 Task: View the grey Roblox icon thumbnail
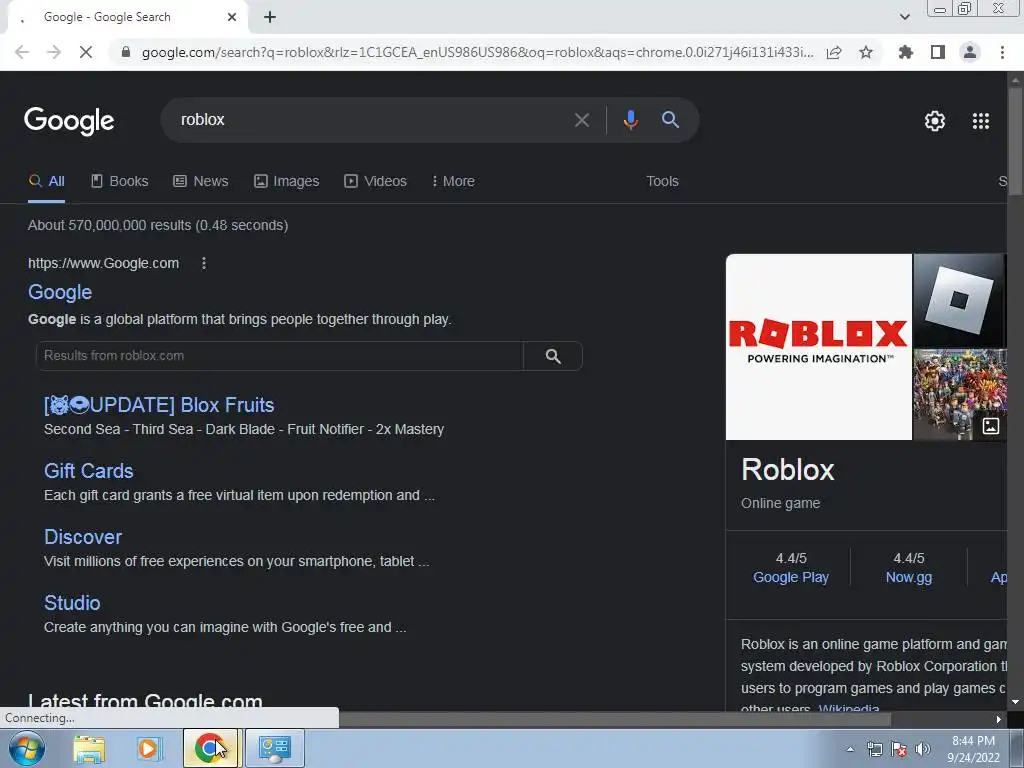point(959,300)
